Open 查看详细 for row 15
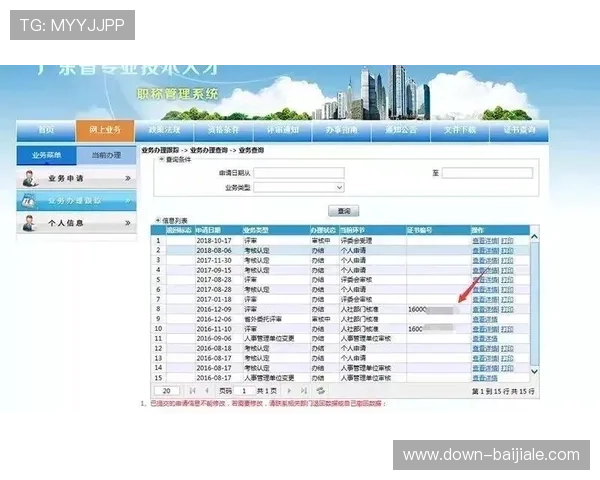Image resolution: width=600 pixels, height=480 pixels. [485, 378]
